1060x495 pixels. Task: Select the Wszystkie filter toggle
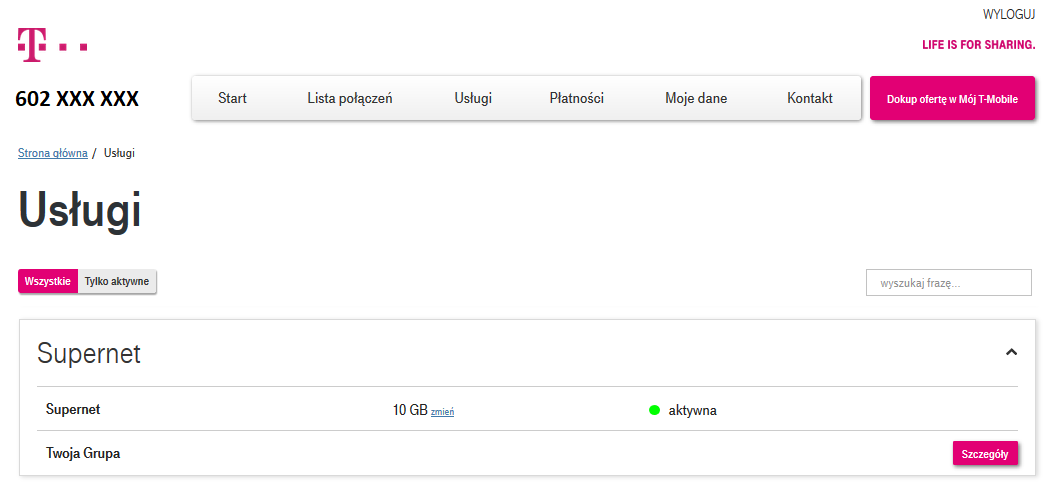pos(48,281)
